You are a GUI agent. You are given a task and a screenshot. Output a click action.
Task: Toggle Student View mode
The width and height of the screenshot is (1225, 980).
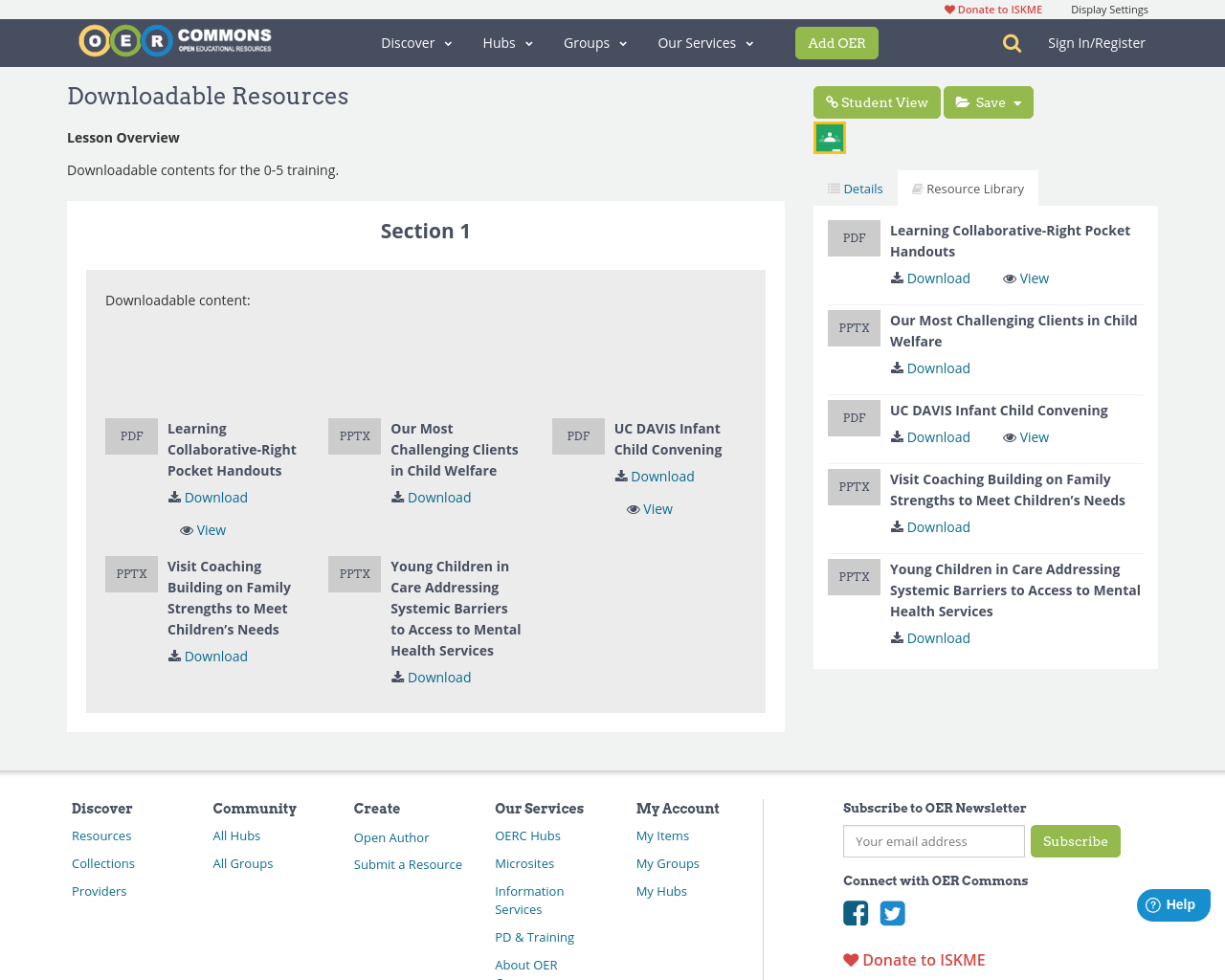click(x=877, y=101)
